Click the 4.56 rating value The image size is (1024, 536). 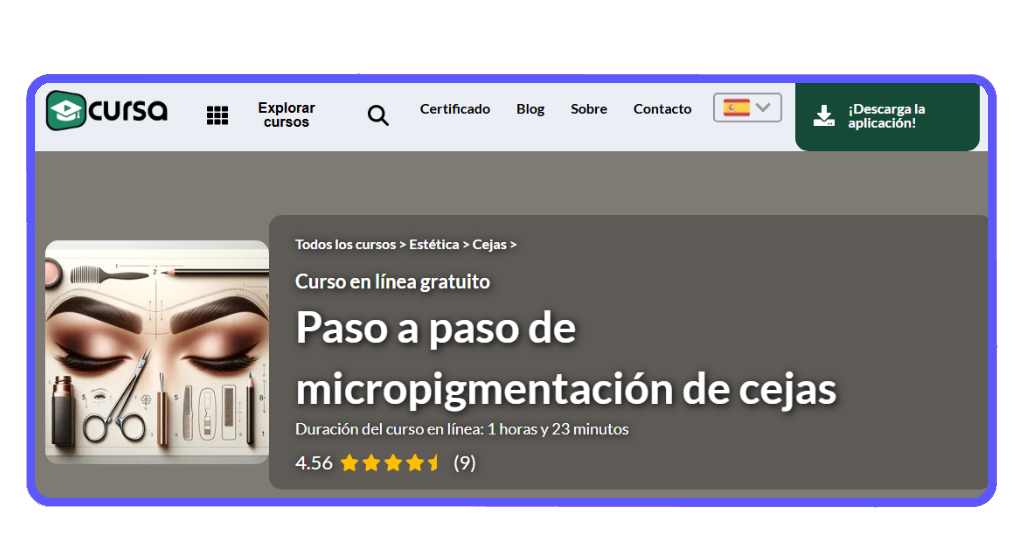313,463
